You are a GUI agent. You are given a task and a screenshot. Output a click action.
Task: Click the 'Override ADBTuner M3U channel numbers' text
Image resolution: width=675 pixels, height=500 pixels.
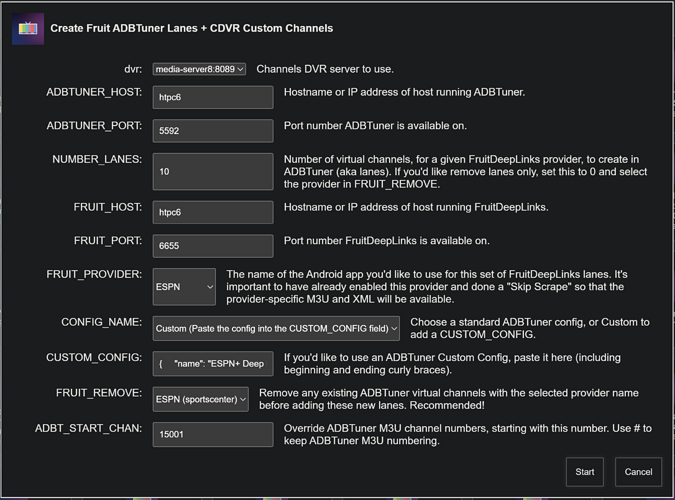tap(468, 435)
